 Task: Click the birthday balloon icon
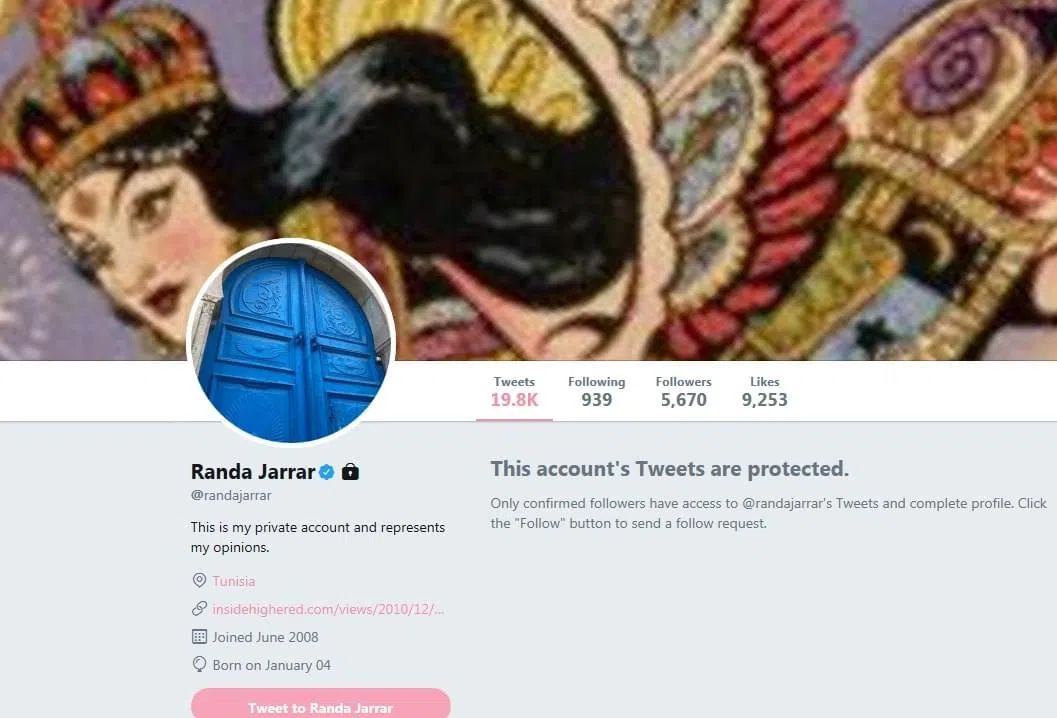[x=199, y=665]
